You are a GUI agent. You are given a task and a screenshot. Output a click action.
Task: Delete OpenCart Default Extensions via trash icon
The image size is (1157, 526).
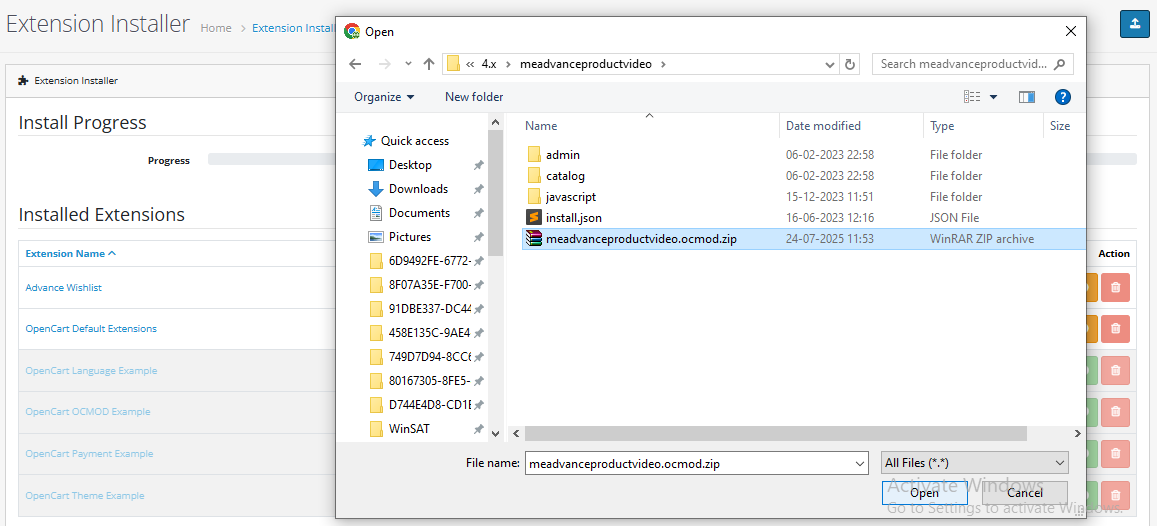[x=1115, y=329]
